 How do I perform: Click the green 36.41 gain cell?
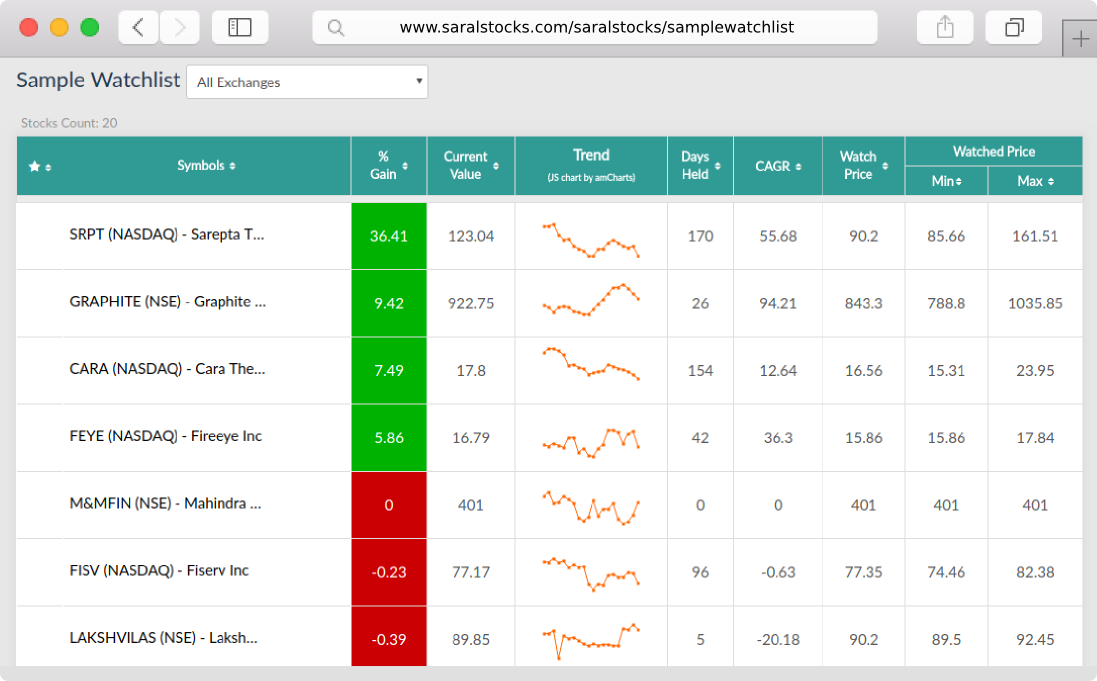[x=389, y=236]
